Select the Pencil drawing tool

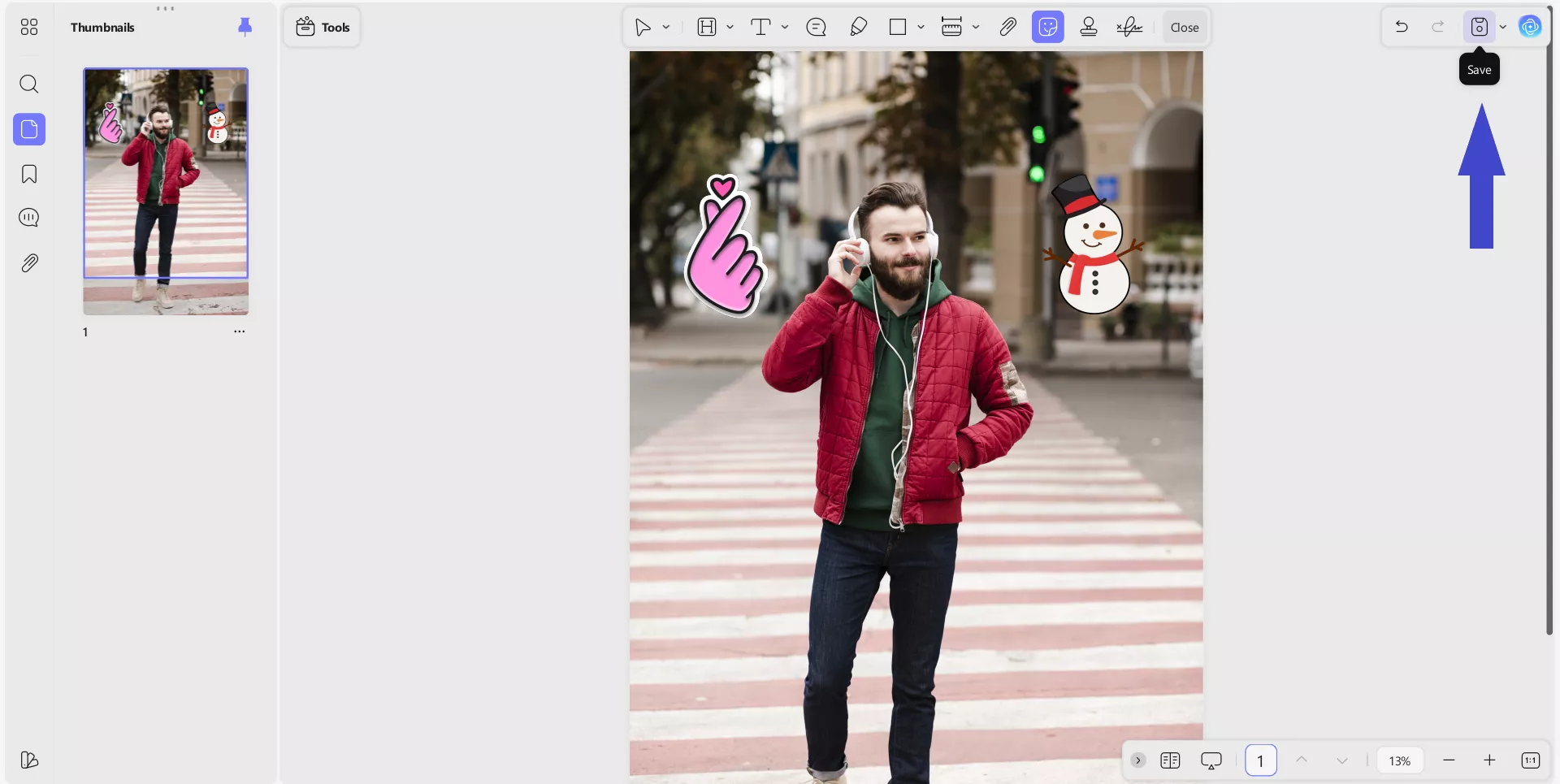pos(858,28)
